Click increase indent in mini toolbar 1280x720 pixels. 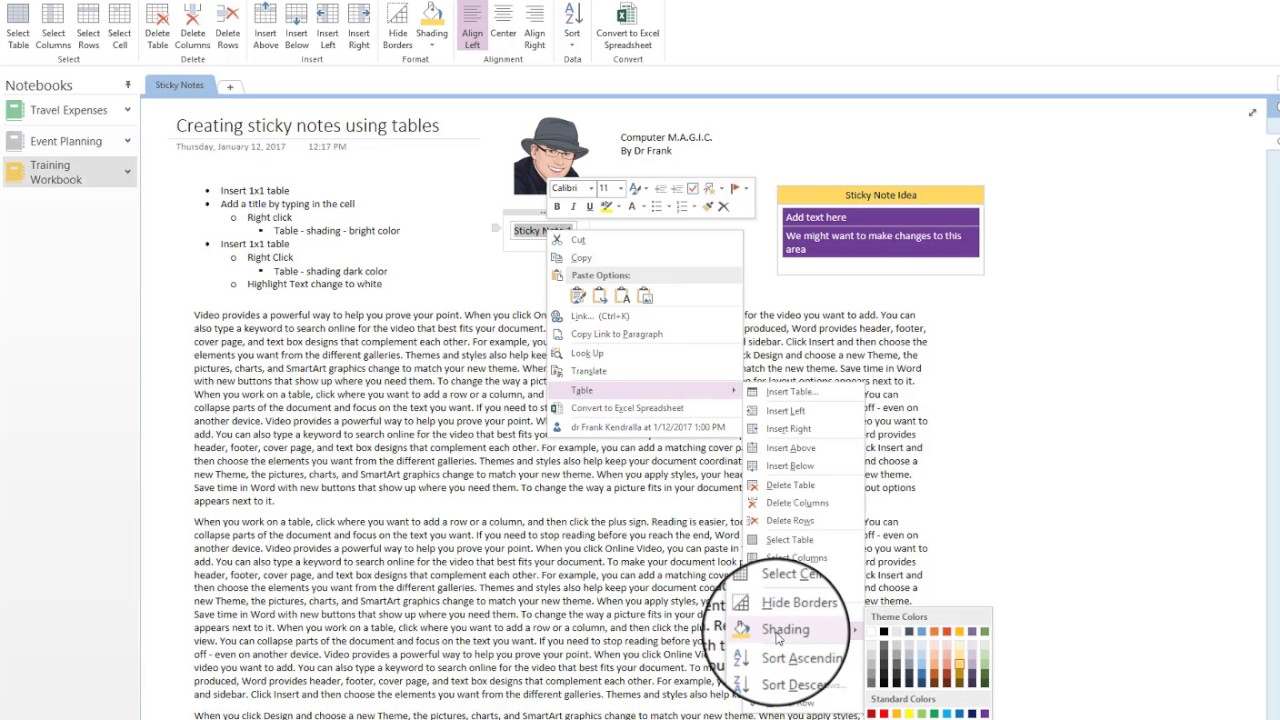tap(677, 188)
